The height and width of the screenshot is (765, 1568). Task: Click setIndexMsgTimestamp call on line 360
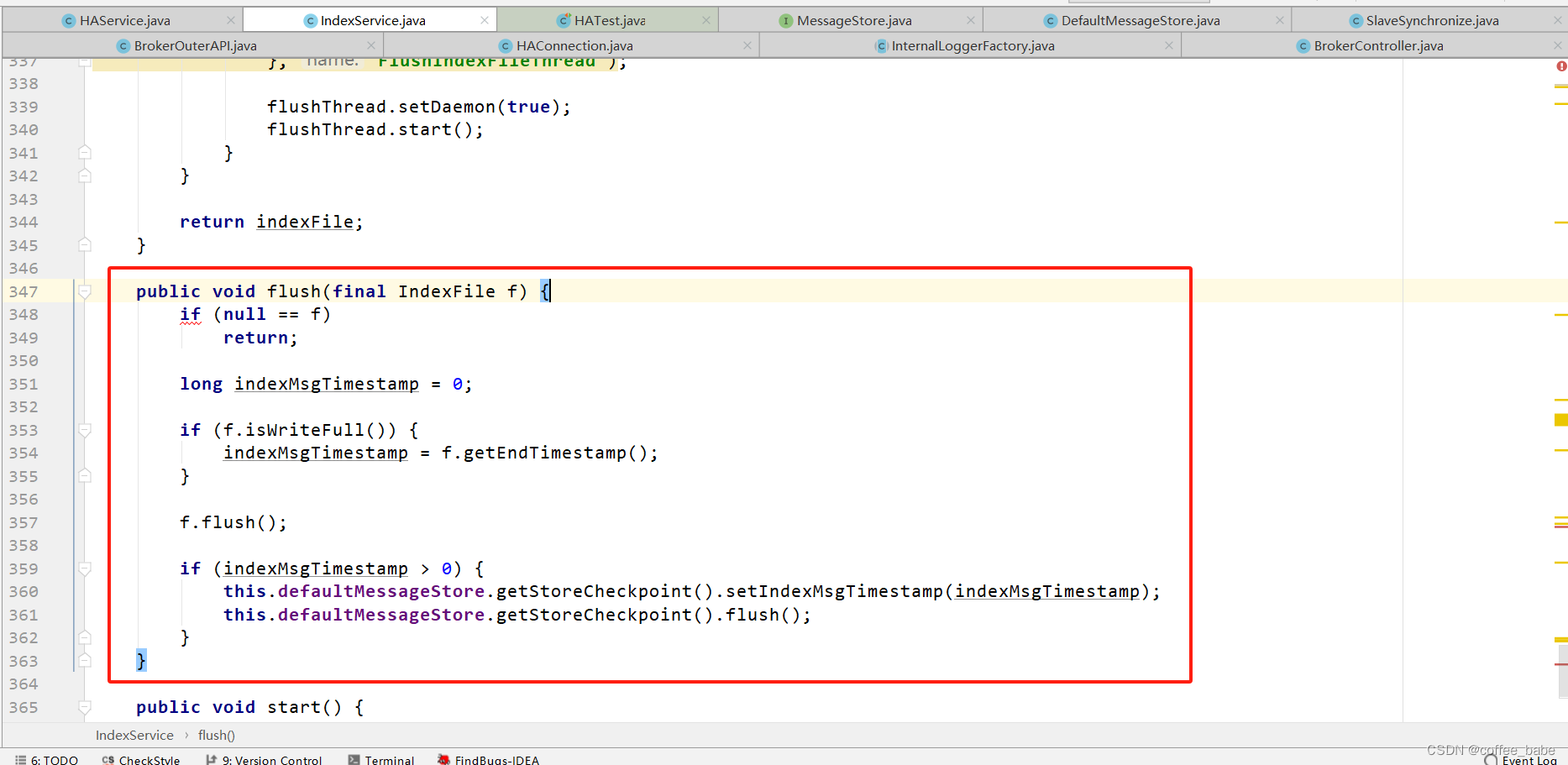834,591
